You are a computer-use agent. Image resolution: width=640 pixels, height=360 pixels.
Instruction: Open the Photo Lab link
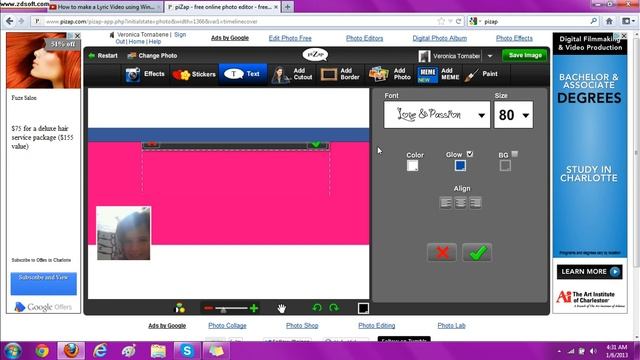[x=451, y=326]
